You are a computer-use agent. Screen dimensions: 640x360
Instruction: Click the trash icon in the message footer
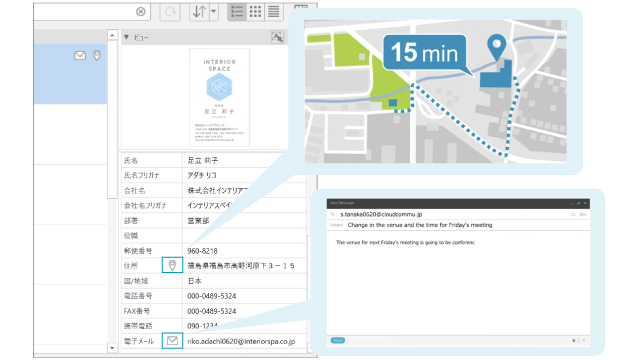(x=573, y=340)
